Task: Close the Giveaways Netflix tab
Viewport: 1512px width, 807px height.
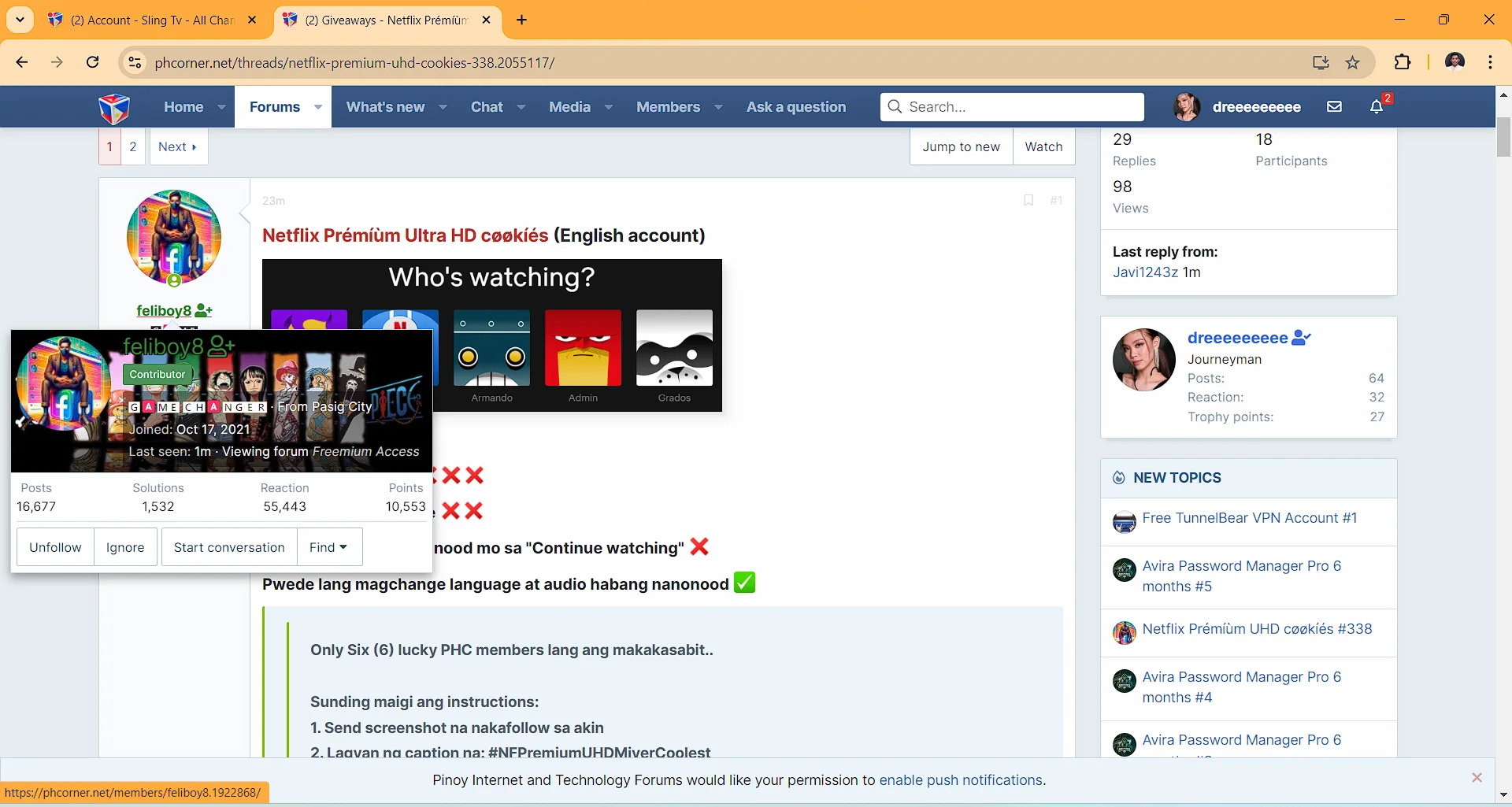Action: [x=487, y=20]
